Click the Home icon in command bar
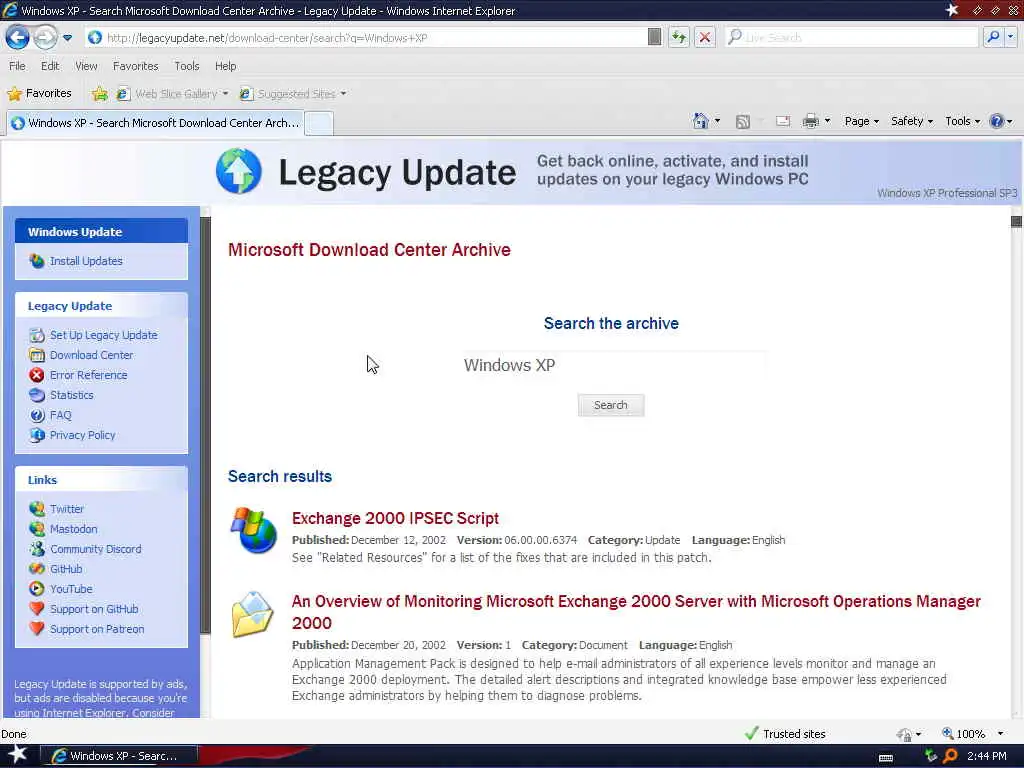The width and height of the screenshot is (1024, 768). (700, 121)
